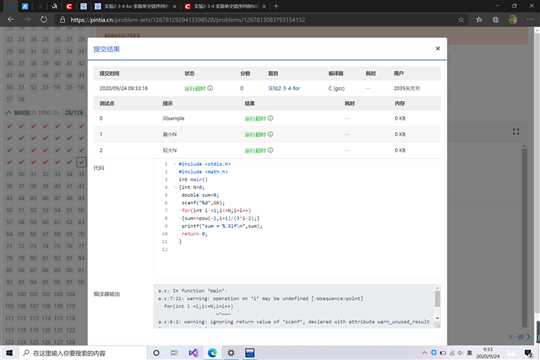Click the Windows taskbar search box

[x=82, y=353]
